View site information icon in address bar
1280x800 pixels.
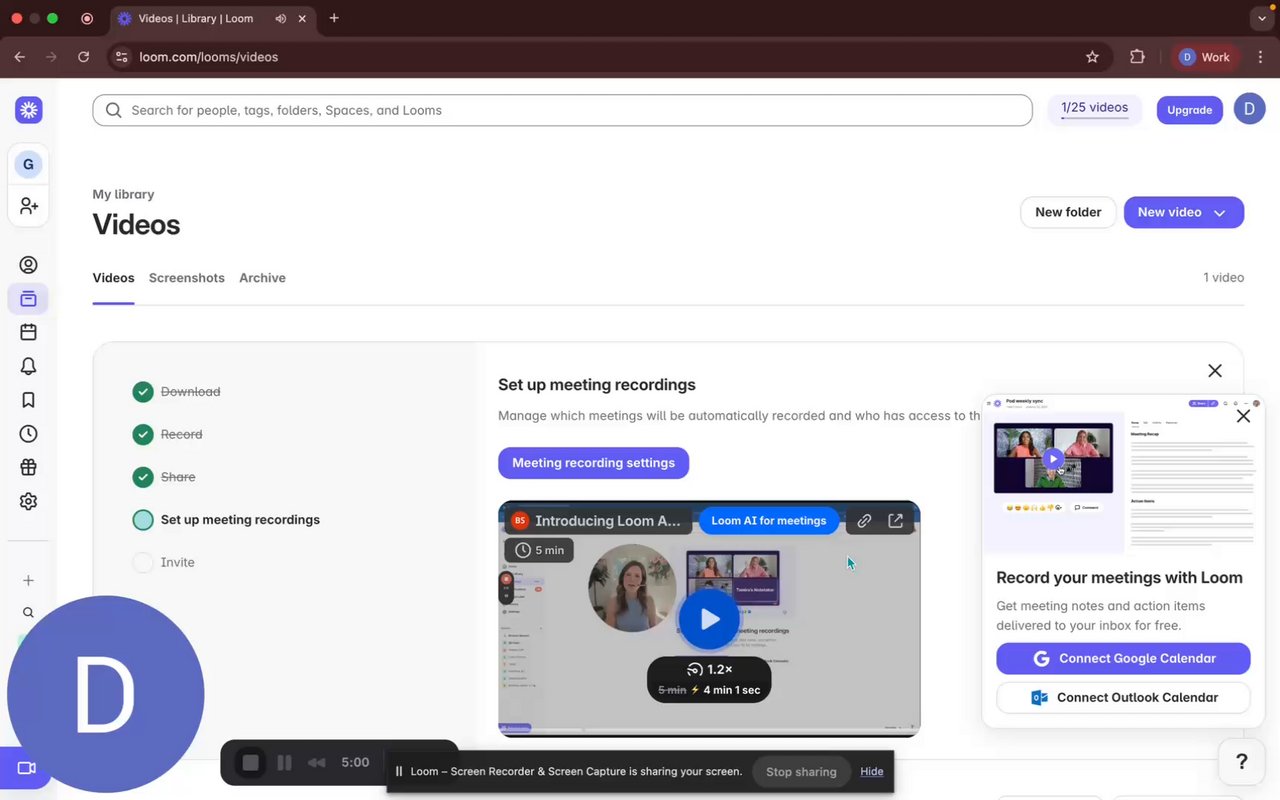tap(122, 57)
